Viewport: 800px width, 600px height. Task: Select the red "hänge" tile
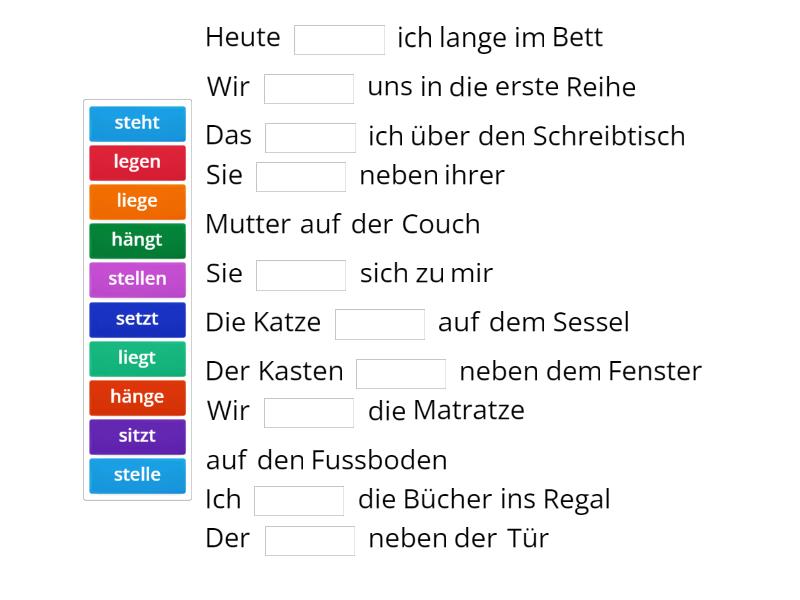[136, 396]
